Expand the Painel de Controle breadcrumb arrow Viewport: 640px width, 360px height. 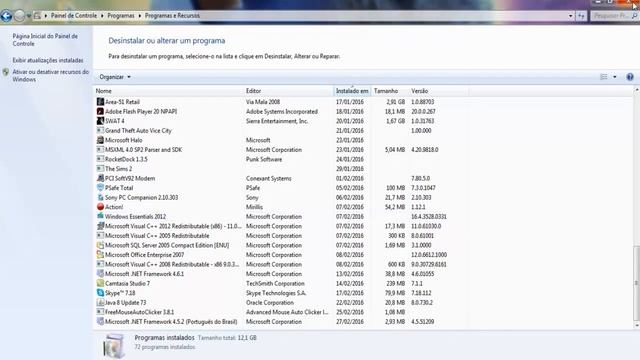[x=102, y=16]
